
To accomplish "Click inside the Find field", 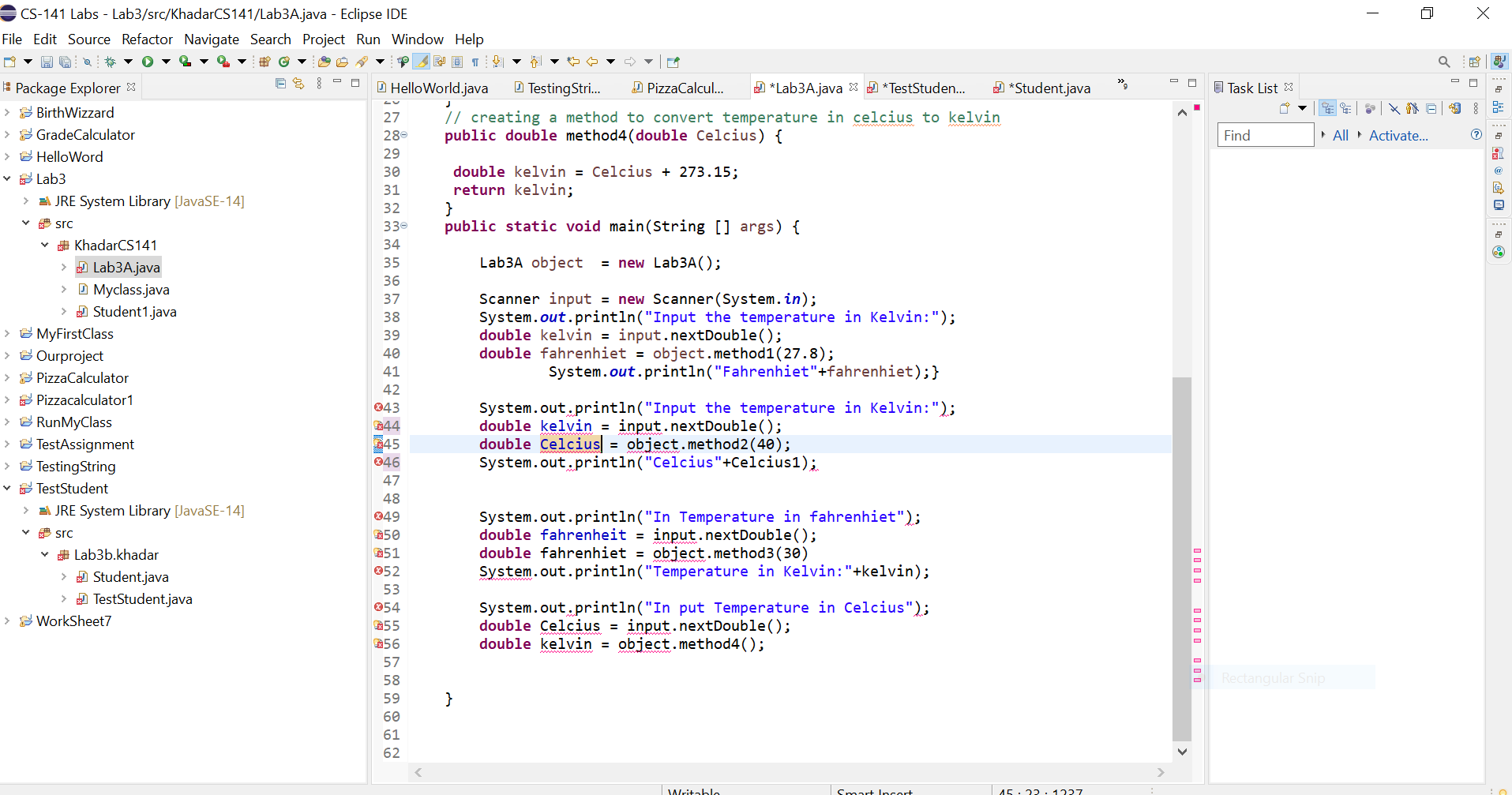I will pyautogui.click(x=1263, y=134).
